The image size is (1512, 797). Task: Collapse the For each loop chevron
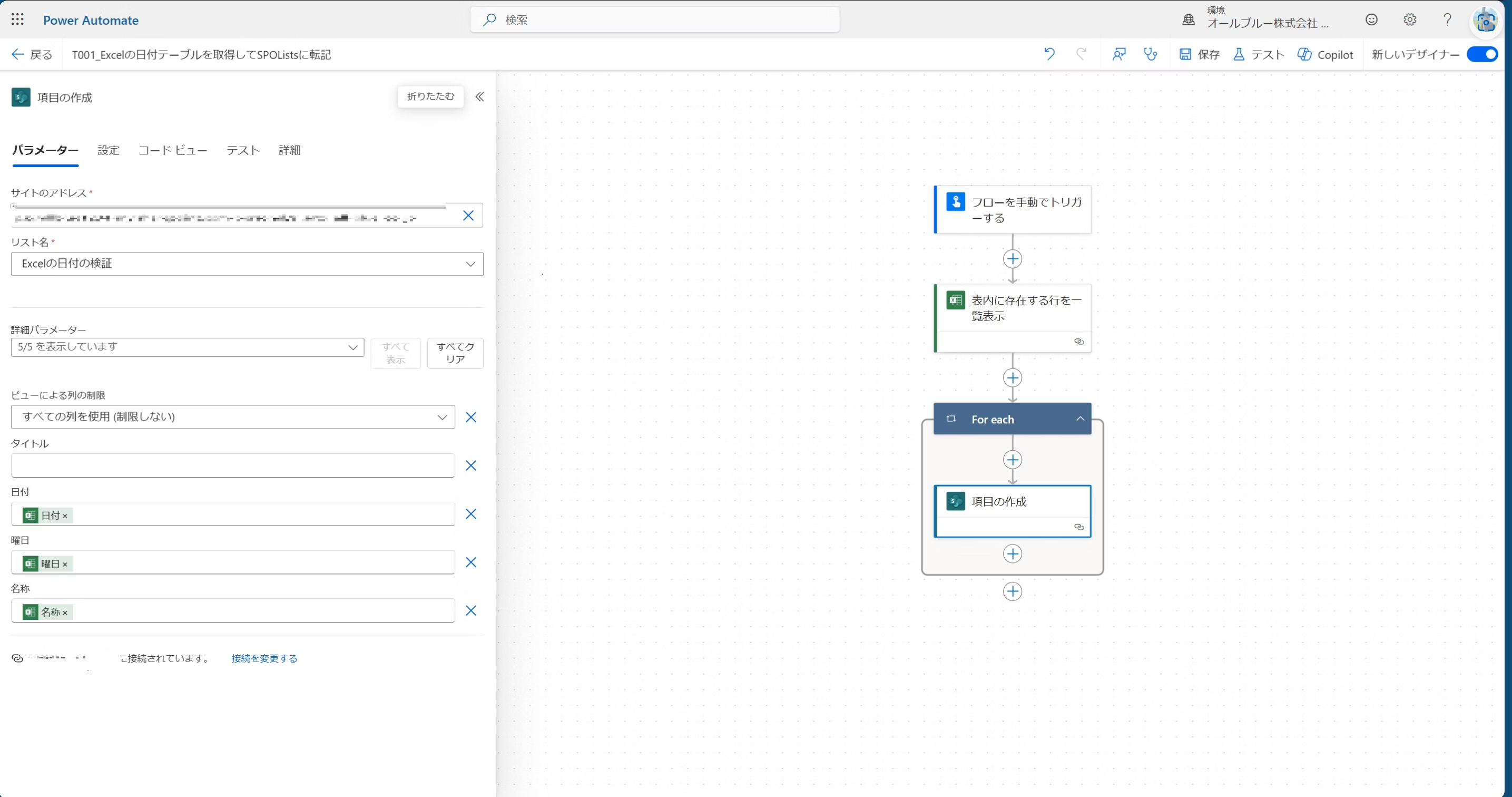(x=1080, y=419)
